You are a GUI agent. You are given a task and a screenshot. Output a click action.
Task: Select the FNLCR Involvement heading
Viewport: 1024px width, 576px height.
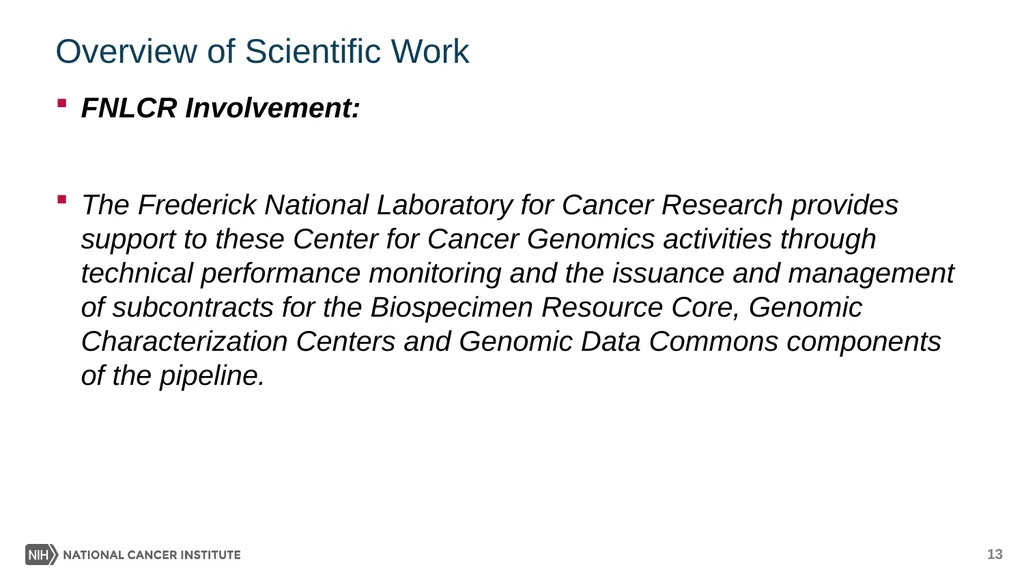tap(220, 108)
